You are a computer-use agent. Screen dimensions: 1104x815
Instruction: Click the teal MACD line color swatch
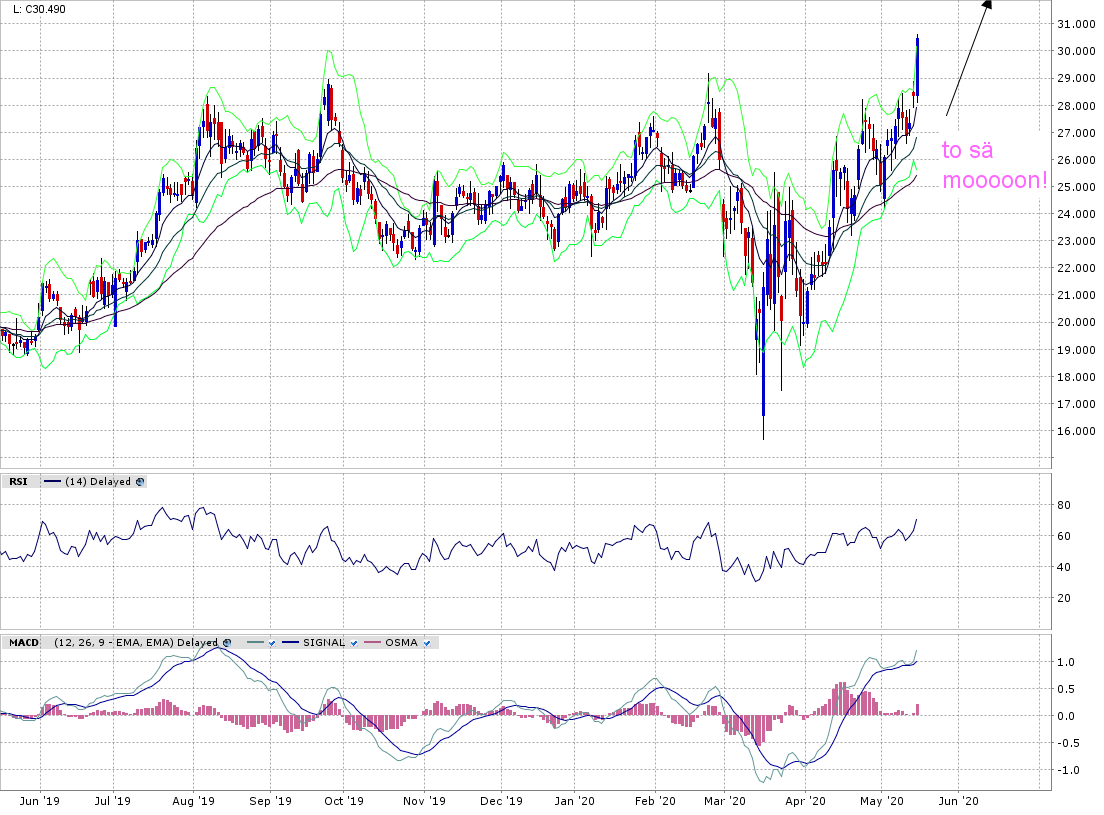coord(252,642)
